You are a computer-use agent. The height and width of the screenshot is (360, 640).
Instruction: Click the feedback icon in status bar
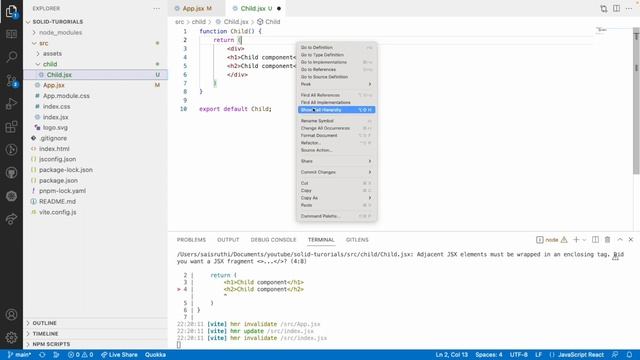point(615,355)
